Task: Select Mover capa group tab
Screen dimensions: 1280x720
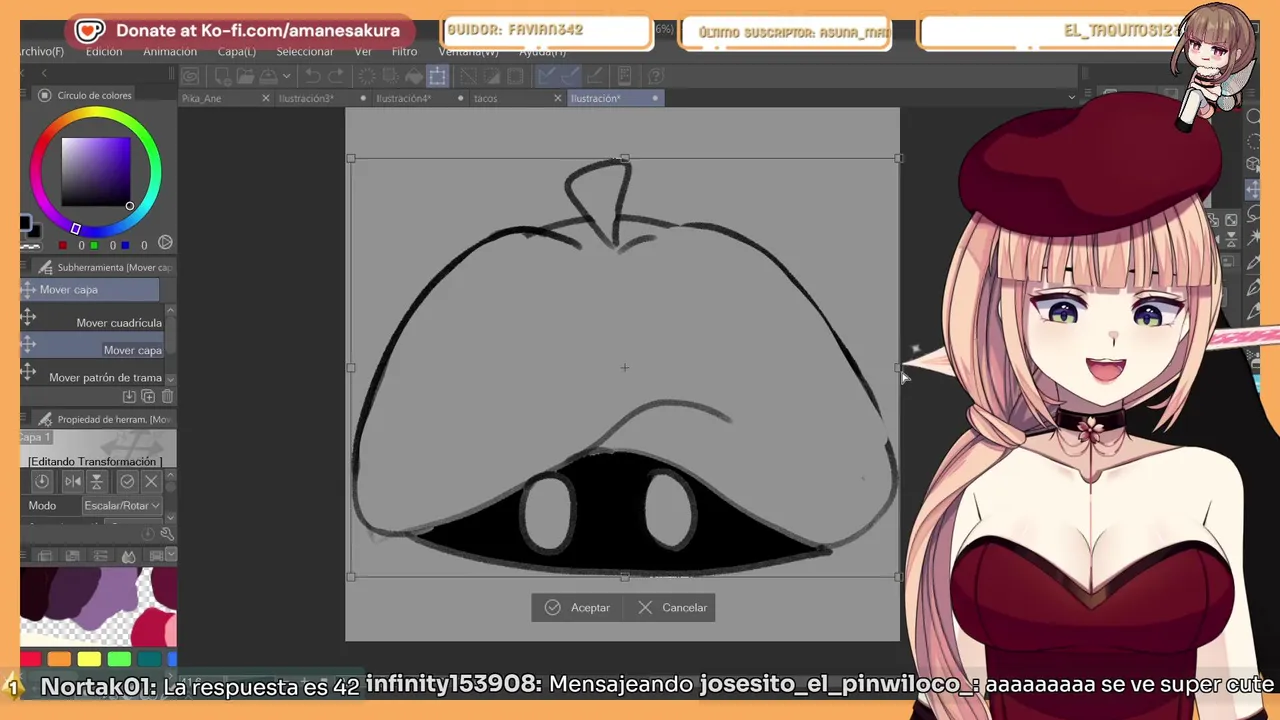Action: [x=89, y=289]
